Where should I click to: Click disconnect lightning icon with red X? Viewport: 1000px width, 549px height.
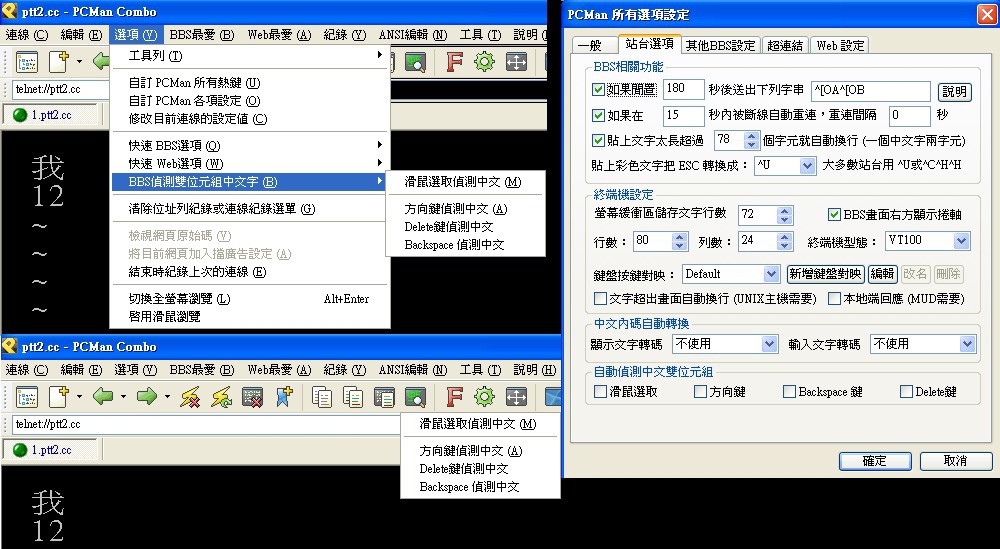(189, 397)
